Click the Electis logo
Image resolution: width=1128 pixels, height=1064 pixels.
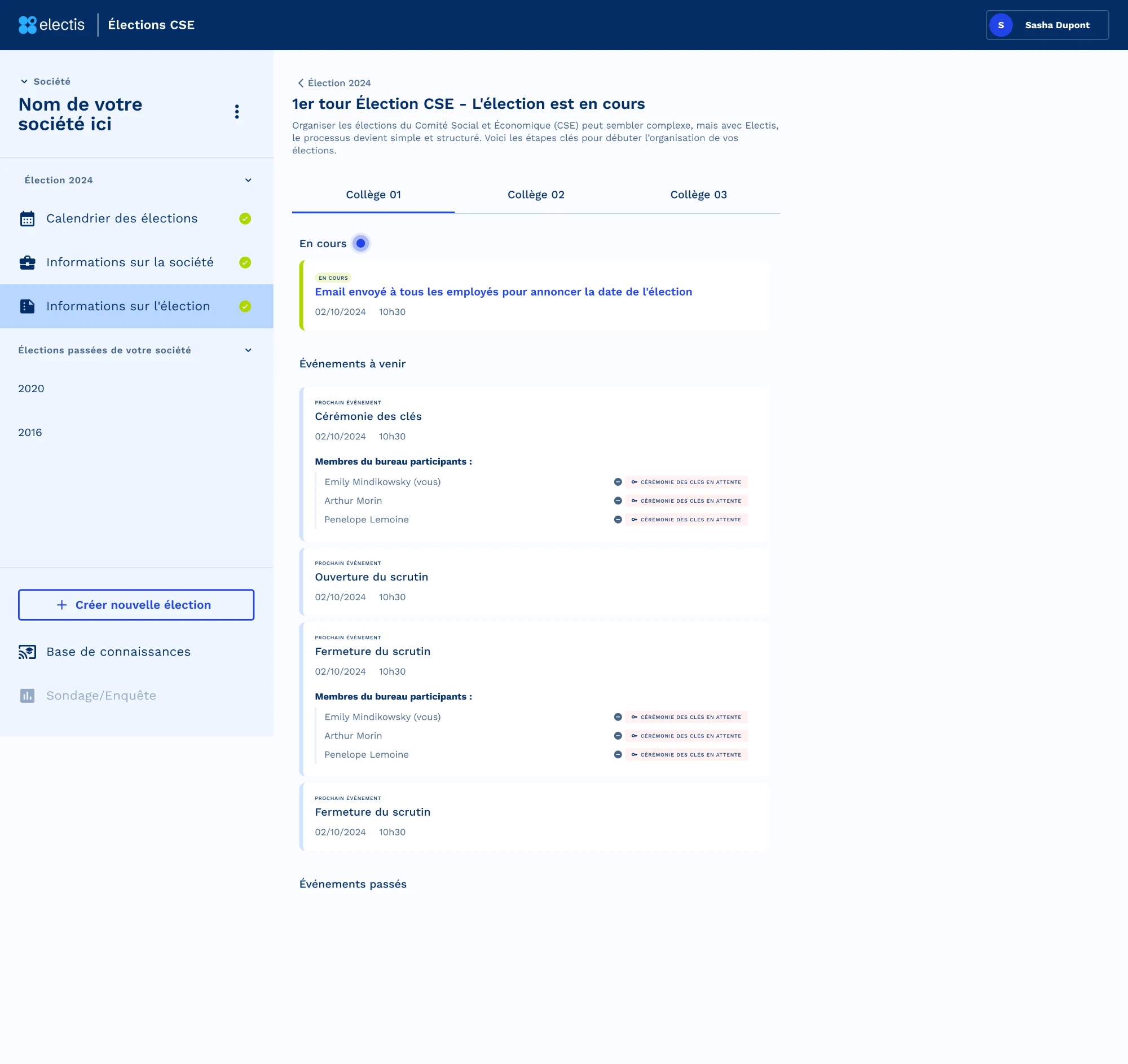tap(51, 25)
